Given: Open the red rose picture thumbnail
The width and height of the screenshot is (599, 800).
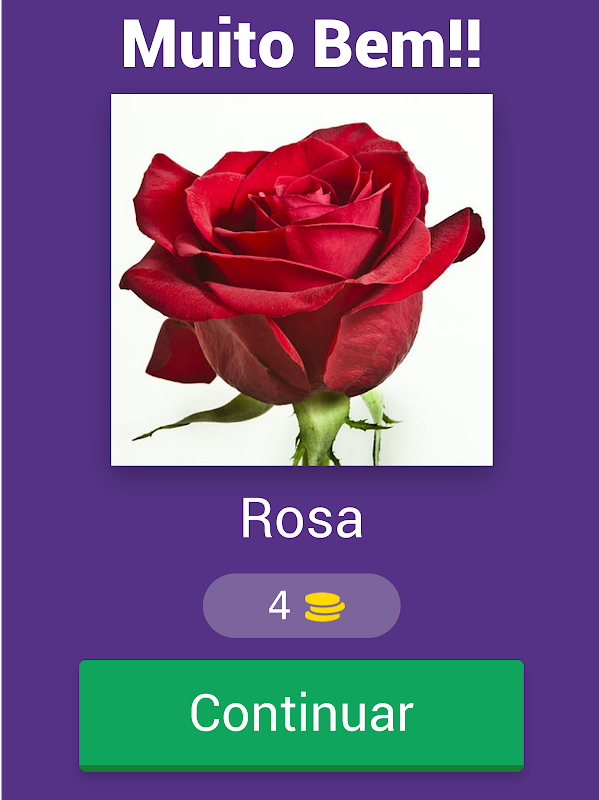Looking at the screenshot, I should (302, 280).
